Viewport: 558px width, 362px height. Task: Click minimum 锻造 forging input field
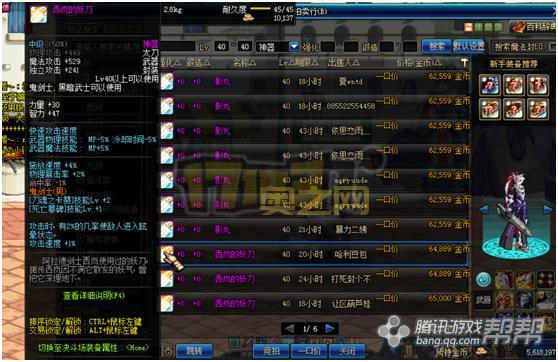[387, 47]
